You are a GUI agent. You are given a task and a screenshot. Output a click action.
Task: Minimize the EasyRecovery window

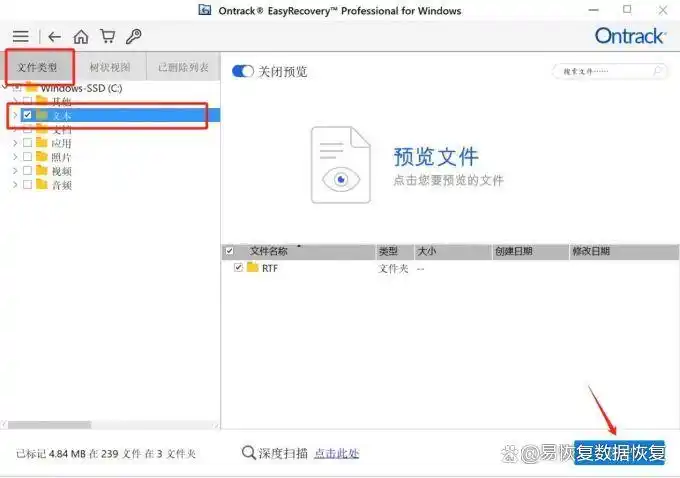click(x=593, y=10)
